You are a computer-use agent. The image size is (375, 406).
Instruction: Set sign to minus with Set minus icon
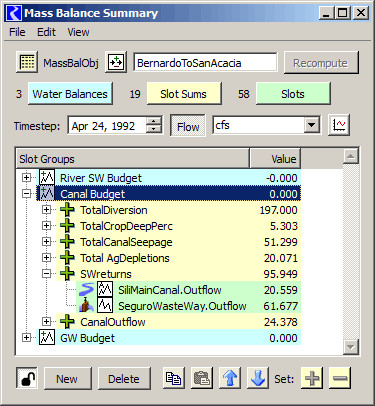340,378
